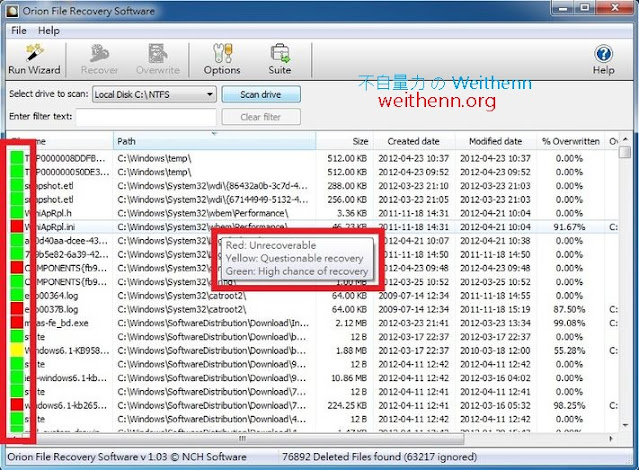The height and width of the screenshot is (470, 639).
Task: Select the WmiApRpl.ini row with 91.67% overwritten
Action: [312, 227]
